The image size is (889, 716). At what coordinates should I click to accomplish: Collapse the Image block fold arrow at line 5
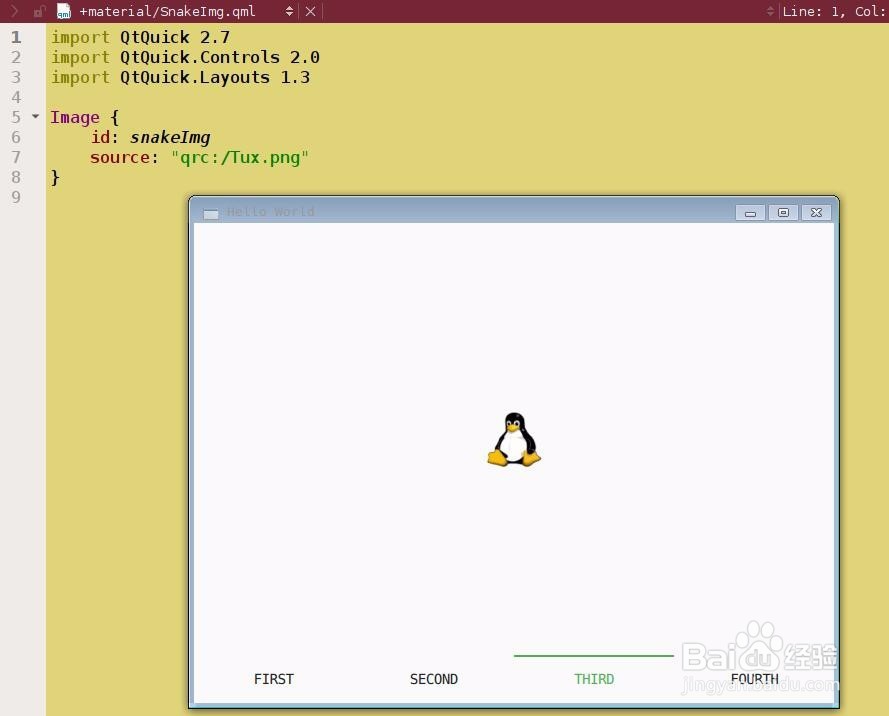click(35, 116)
